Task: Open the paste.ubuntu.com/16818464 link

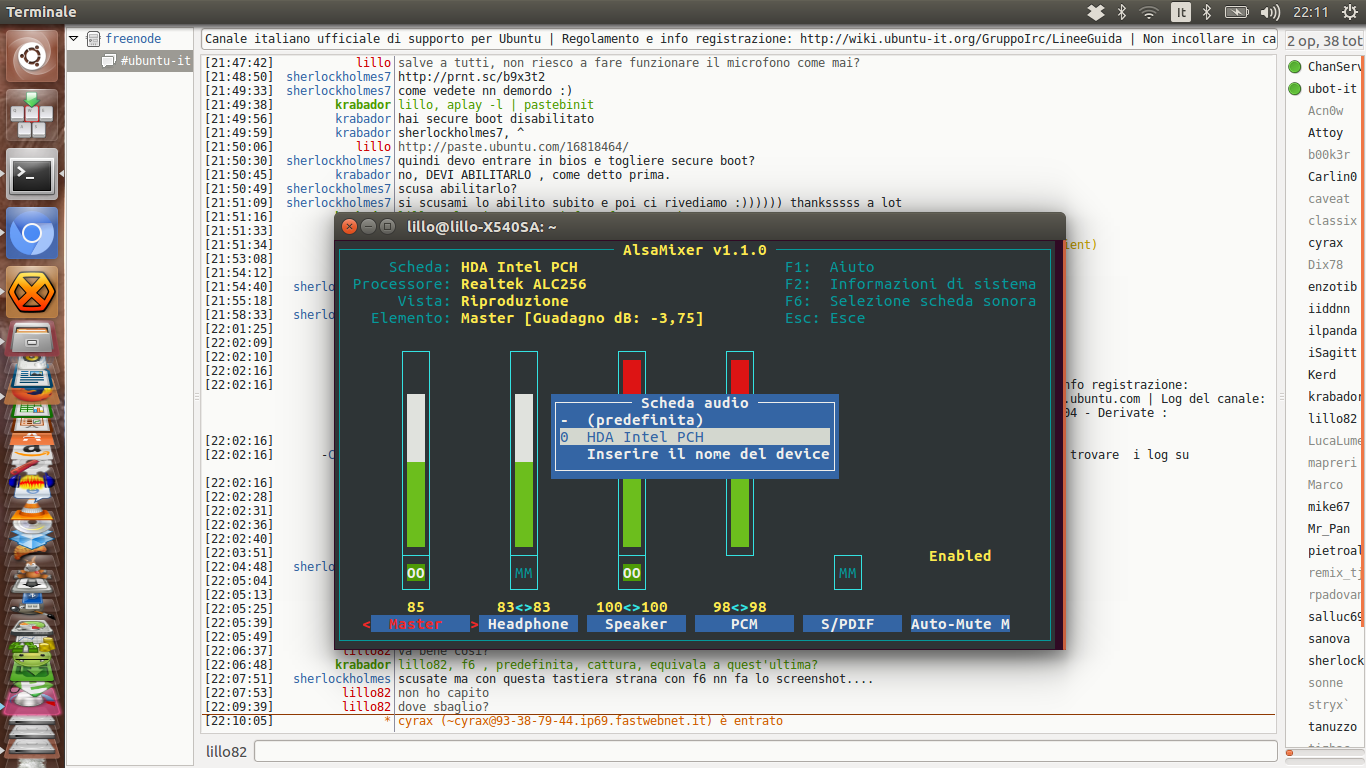Action: point(513,146)
